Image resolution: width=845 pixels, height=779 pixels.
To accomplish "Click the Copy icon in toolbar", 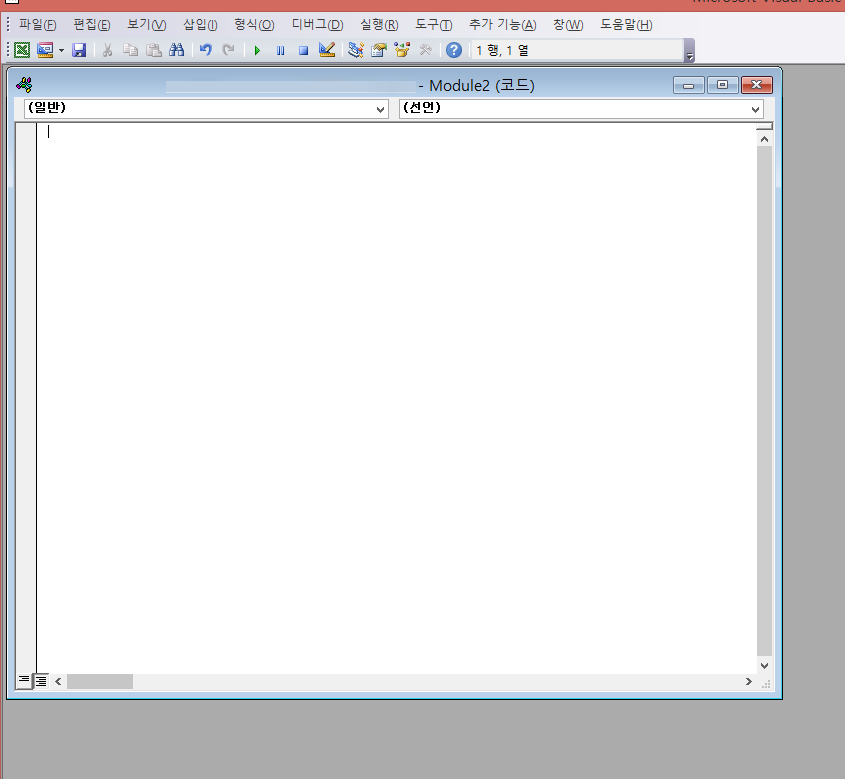I will coord(130,50).
